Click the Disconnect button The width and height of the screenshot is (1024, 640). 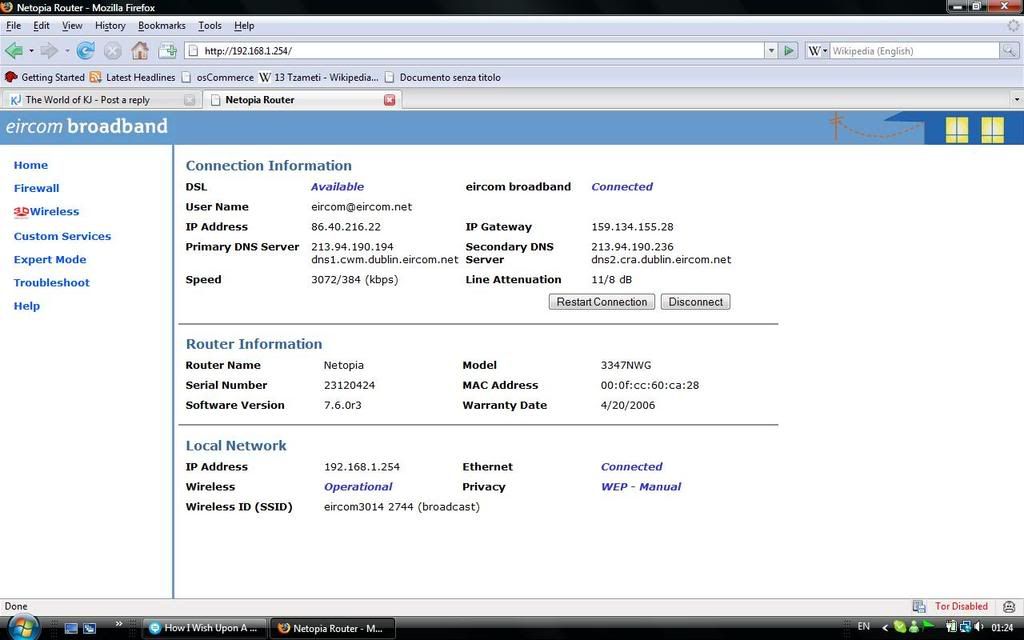click(696, 302)
